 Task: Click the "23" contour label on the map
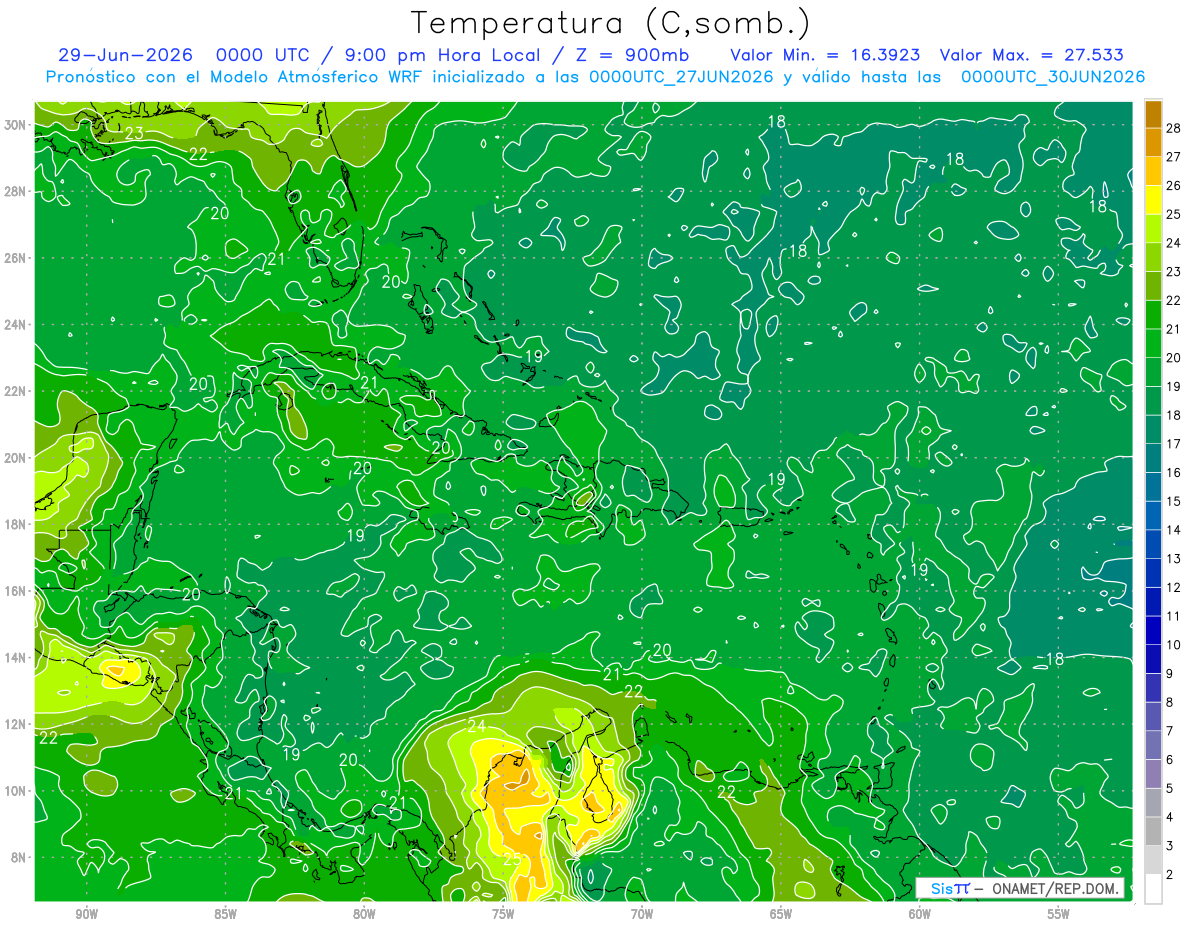pos(135,133)
